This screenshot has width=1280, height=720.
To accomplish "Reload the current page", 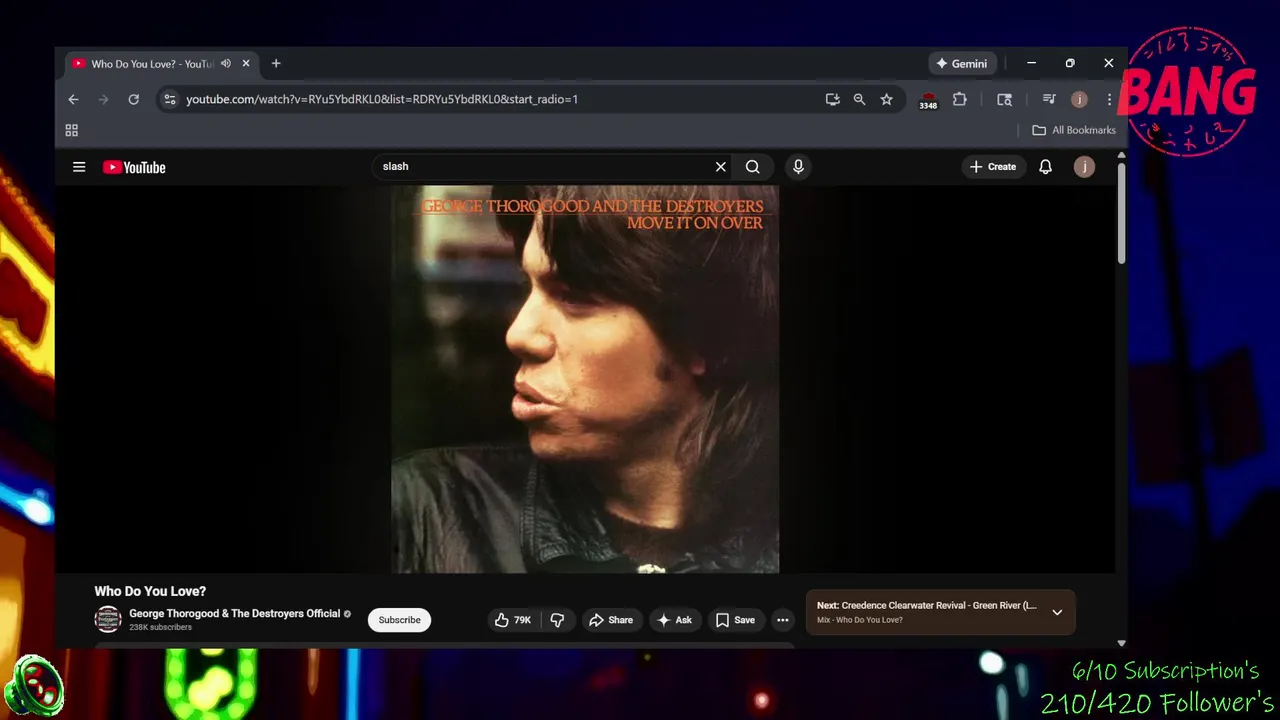I will (x=133, y=99).
